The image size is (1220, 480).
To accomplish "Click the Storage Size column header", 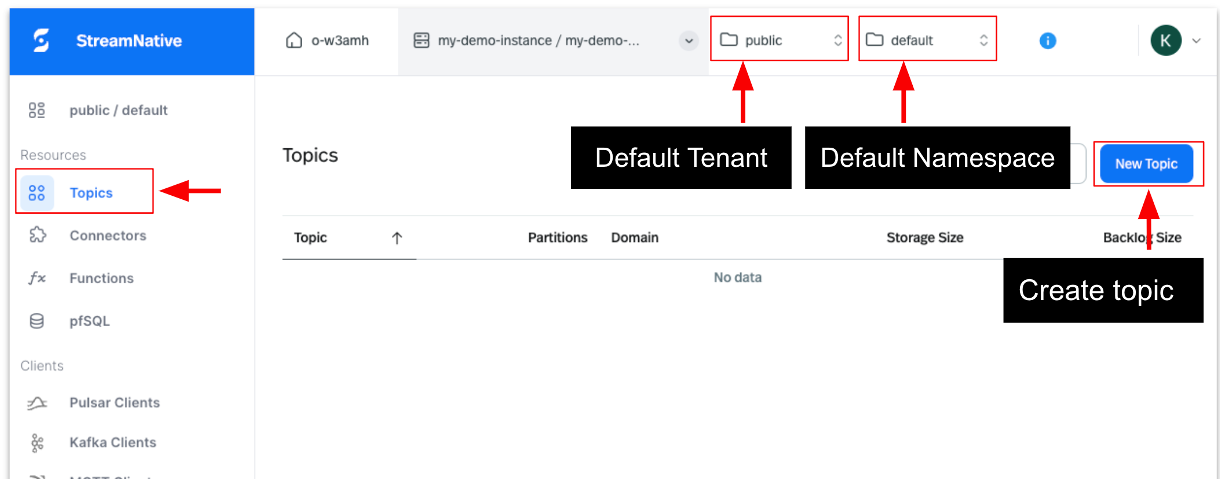I will coord(925,238).
